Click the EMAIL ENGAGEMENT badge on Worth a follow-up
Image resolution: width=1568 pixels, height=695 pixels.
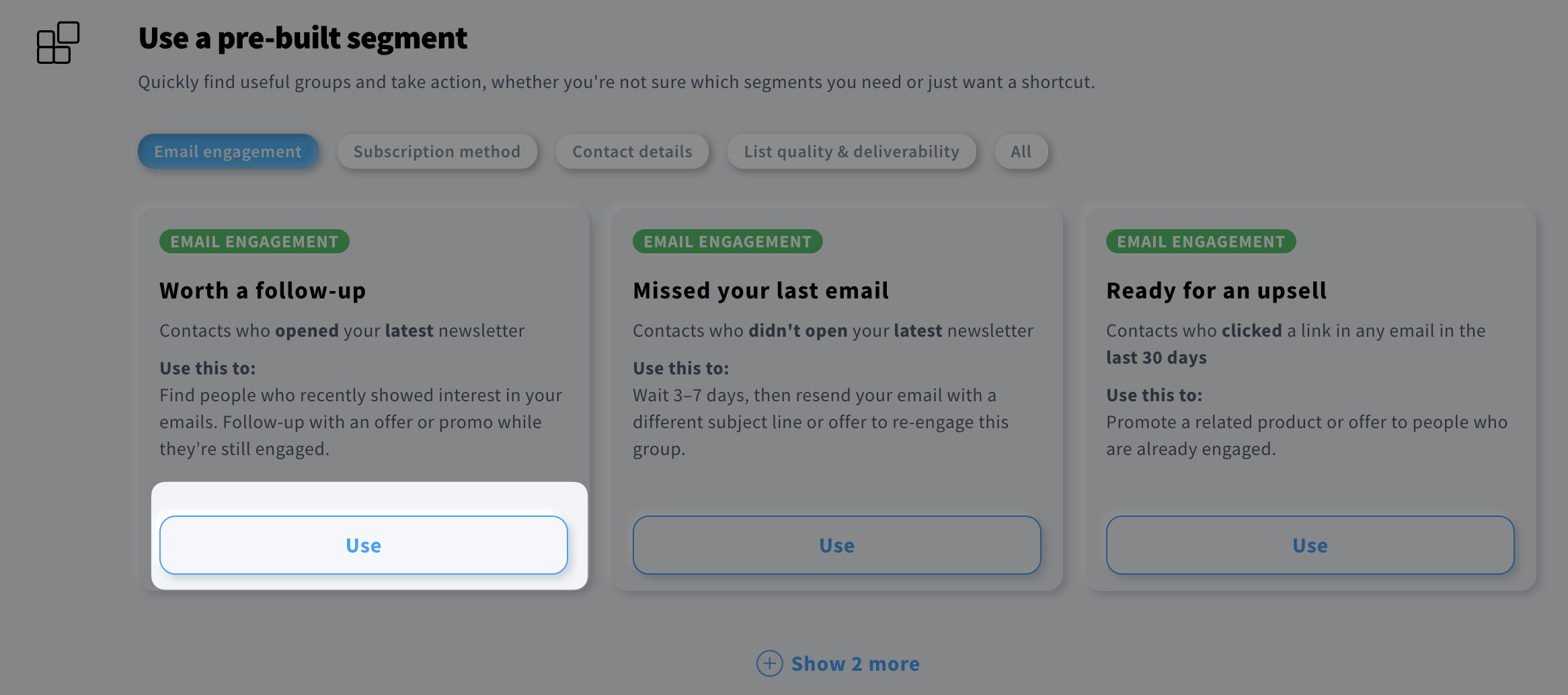253,241
